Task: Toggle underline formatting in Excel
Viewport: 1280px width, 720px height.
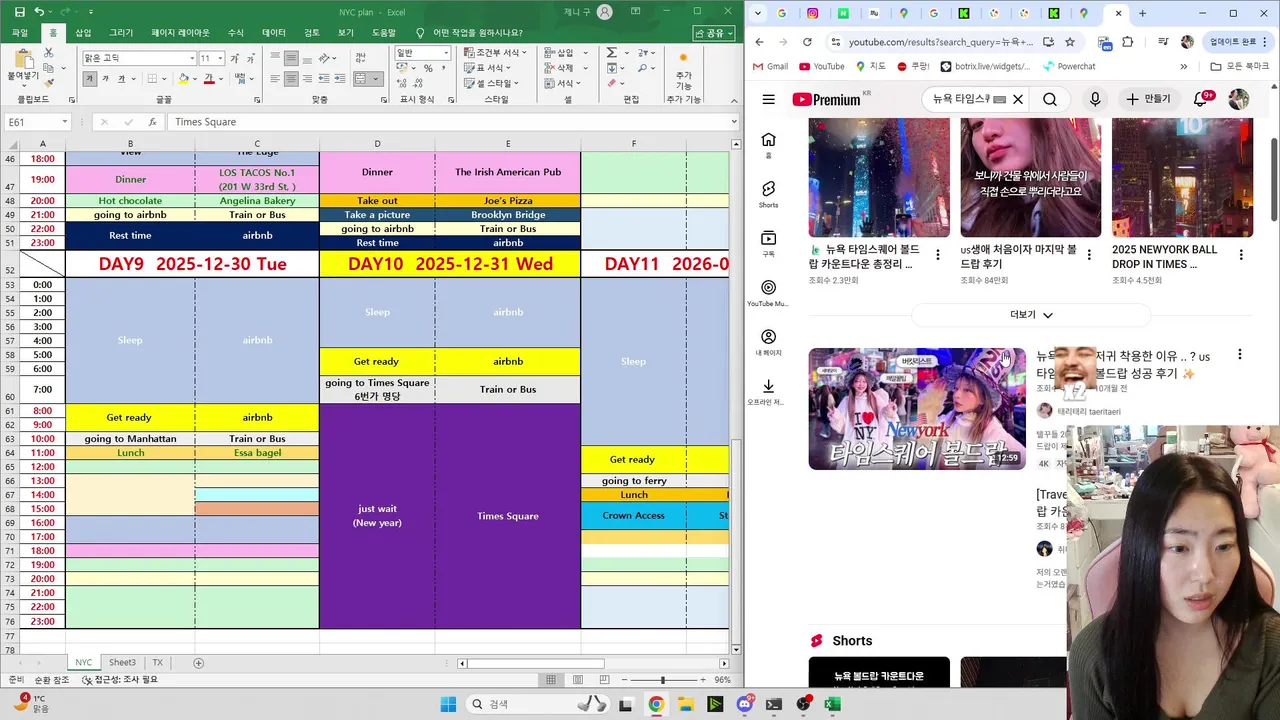Action: click(120, 79)
